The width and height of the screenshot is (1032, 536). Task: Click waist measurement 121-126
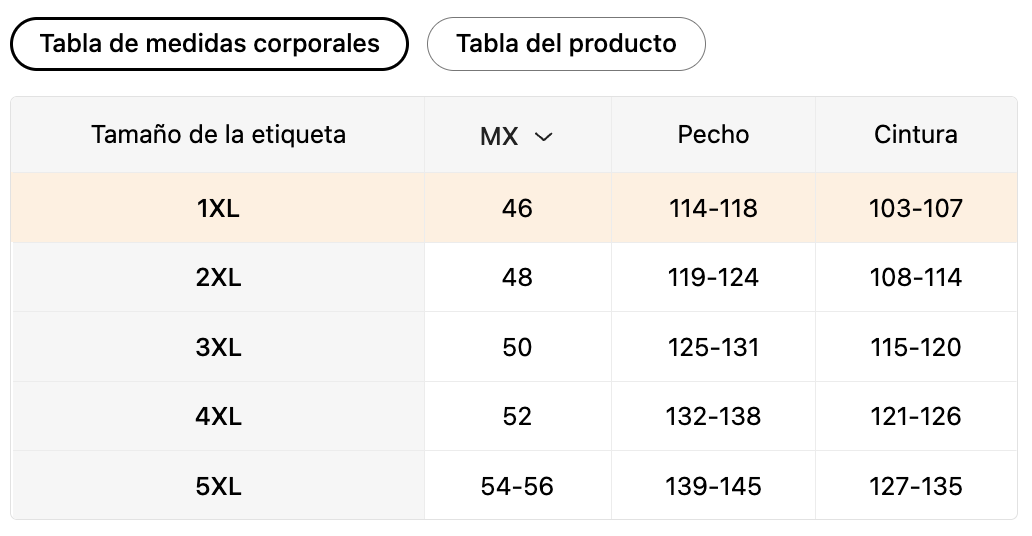pos(915,416)
